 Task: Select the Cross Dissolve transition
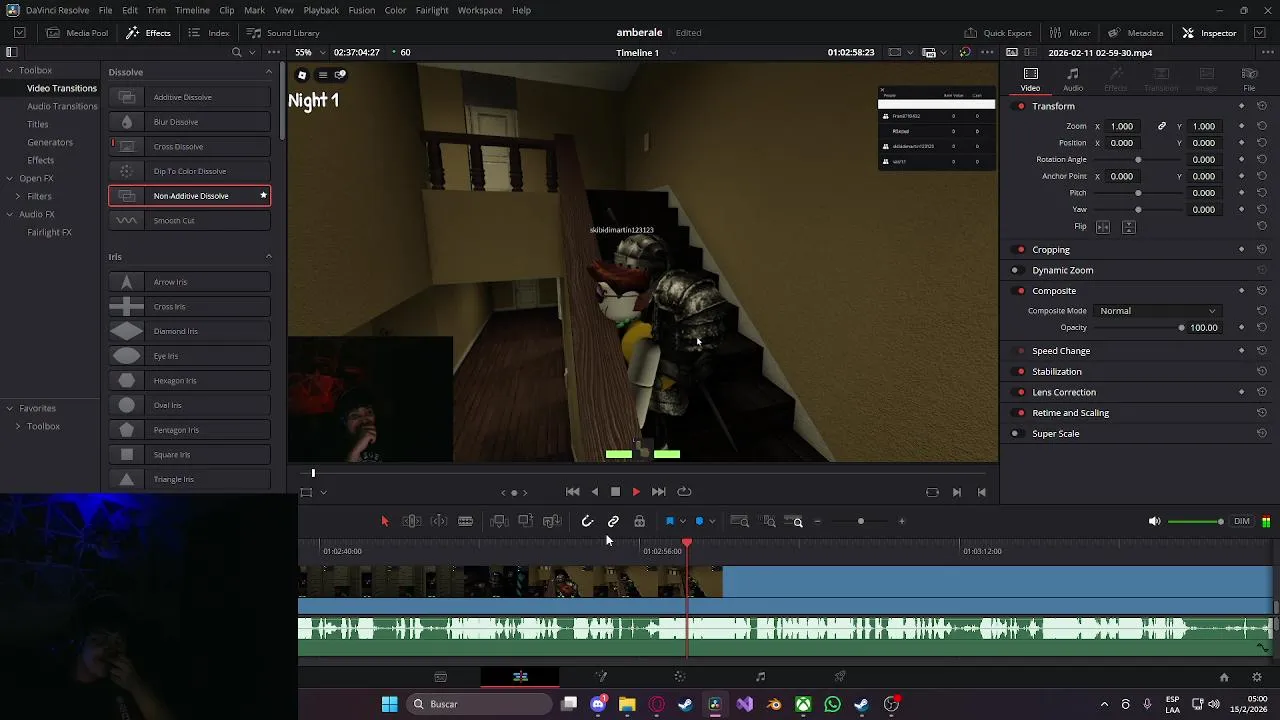(x=190, y=147)
